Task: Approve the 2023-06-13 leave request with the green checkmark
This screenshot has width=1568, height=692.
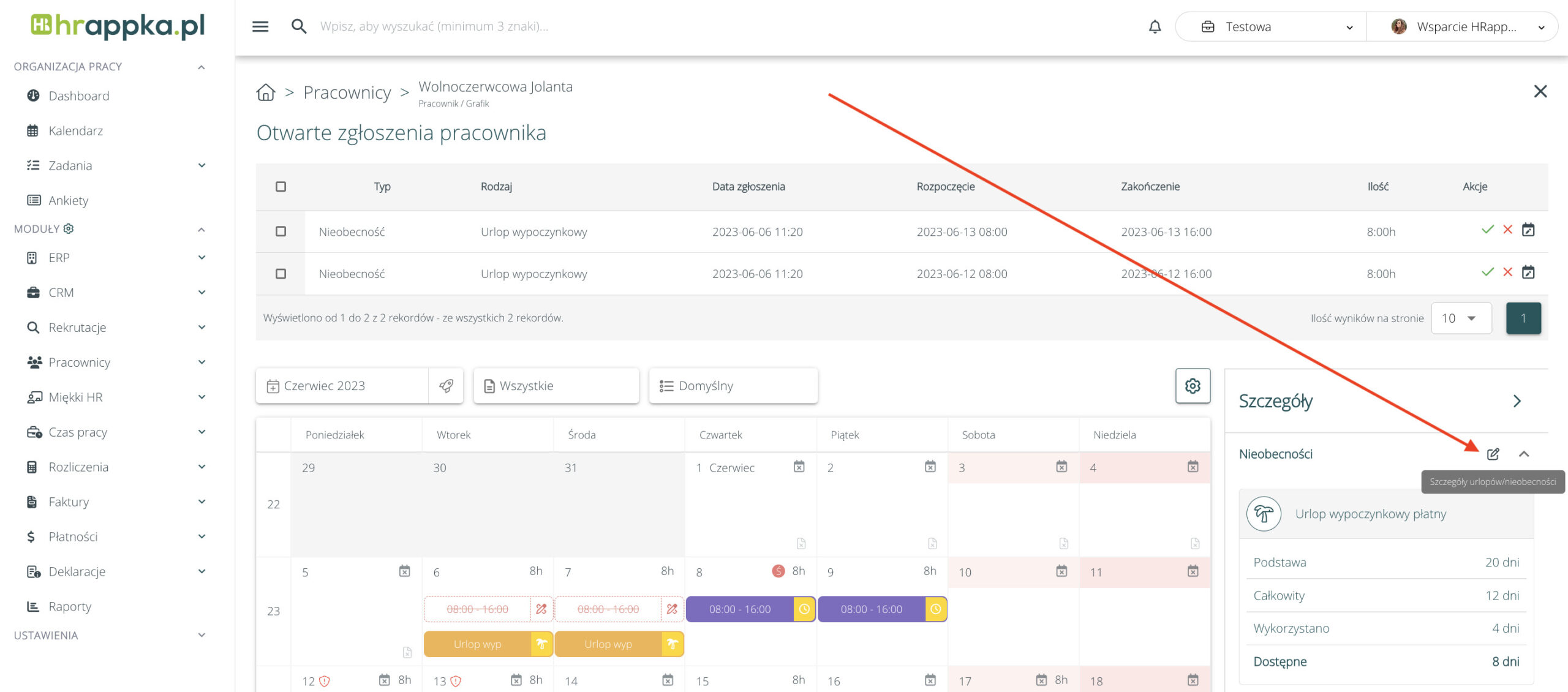Action: [x=1487, y=230]
